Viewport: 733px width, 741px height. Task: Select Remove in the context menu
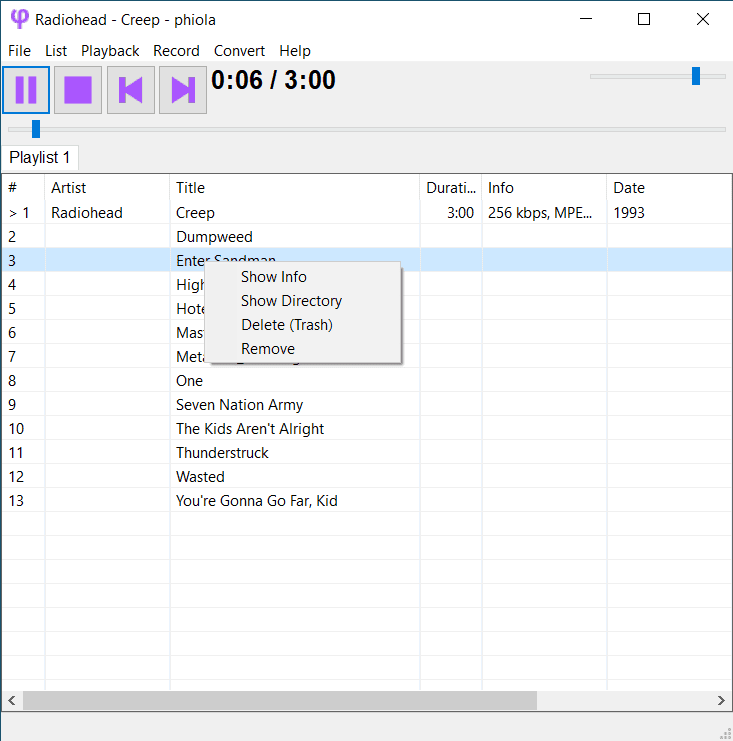[303, 349]
